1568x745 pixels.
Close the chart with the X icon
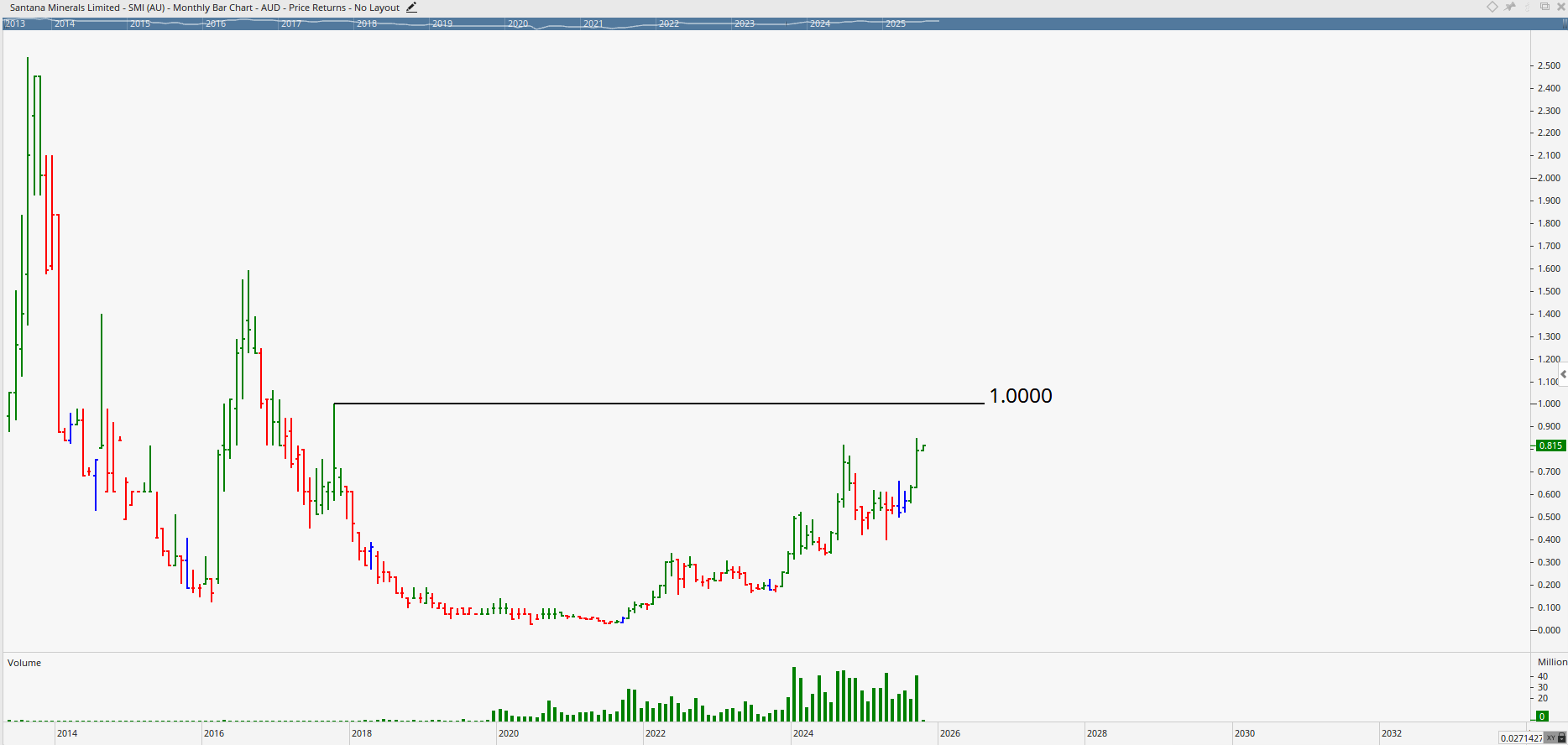pos(1561,7)
